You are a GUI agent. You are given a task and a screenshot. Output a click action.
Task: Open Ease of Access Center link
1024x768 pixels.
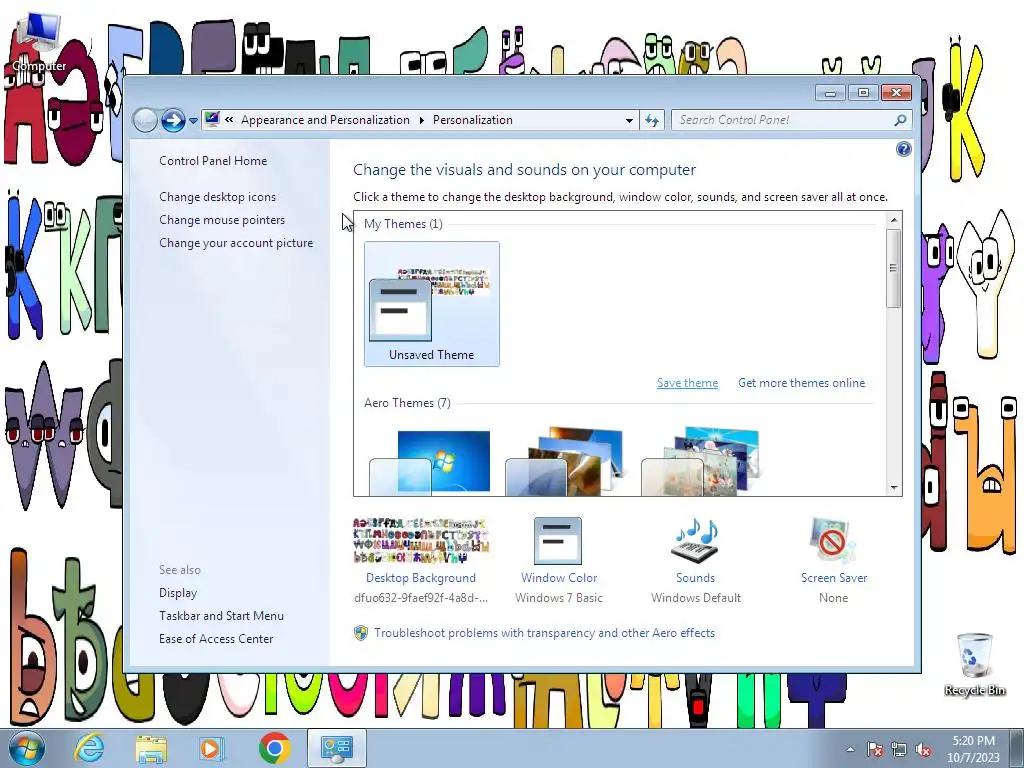pyautogui.click(x=216, y=639)
